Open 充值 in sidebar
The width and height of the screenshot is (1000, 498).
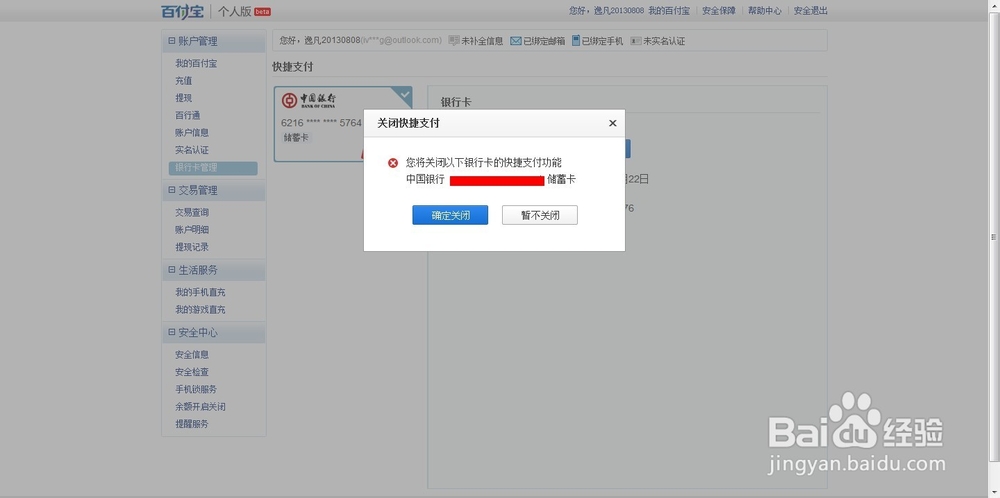(x=184, y=81)
